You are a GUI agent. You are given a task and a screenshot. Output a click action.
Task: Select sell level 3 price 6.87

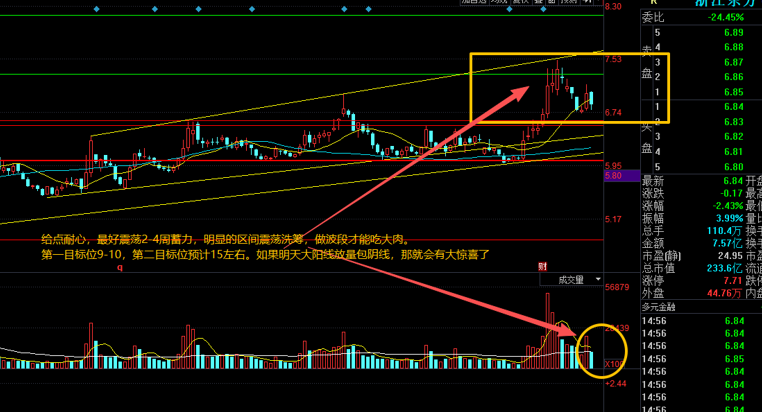pyautogui.click(x=734, y=62)
